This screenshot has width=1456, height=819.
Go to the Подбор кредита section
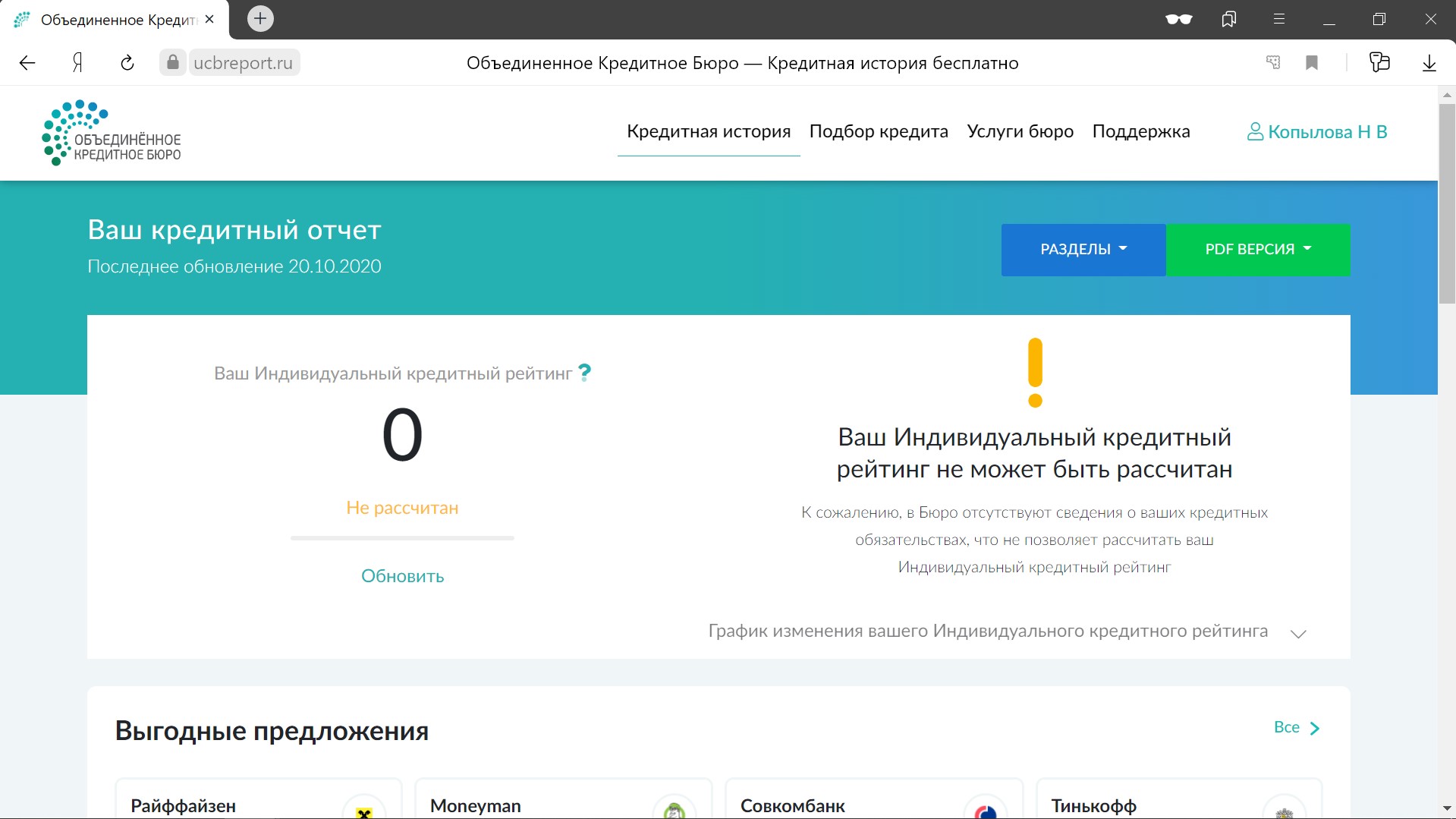879,131
